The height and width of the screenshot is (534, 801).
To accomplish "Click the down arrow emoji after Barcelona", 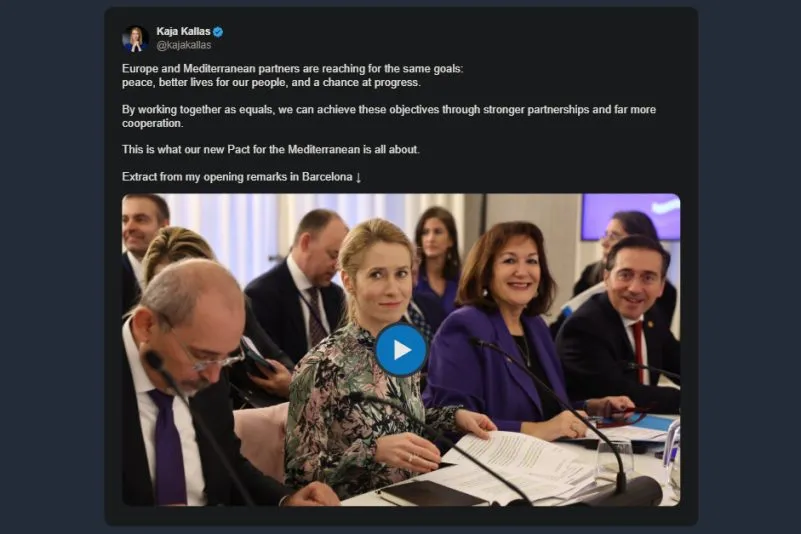I will [358, 177].
